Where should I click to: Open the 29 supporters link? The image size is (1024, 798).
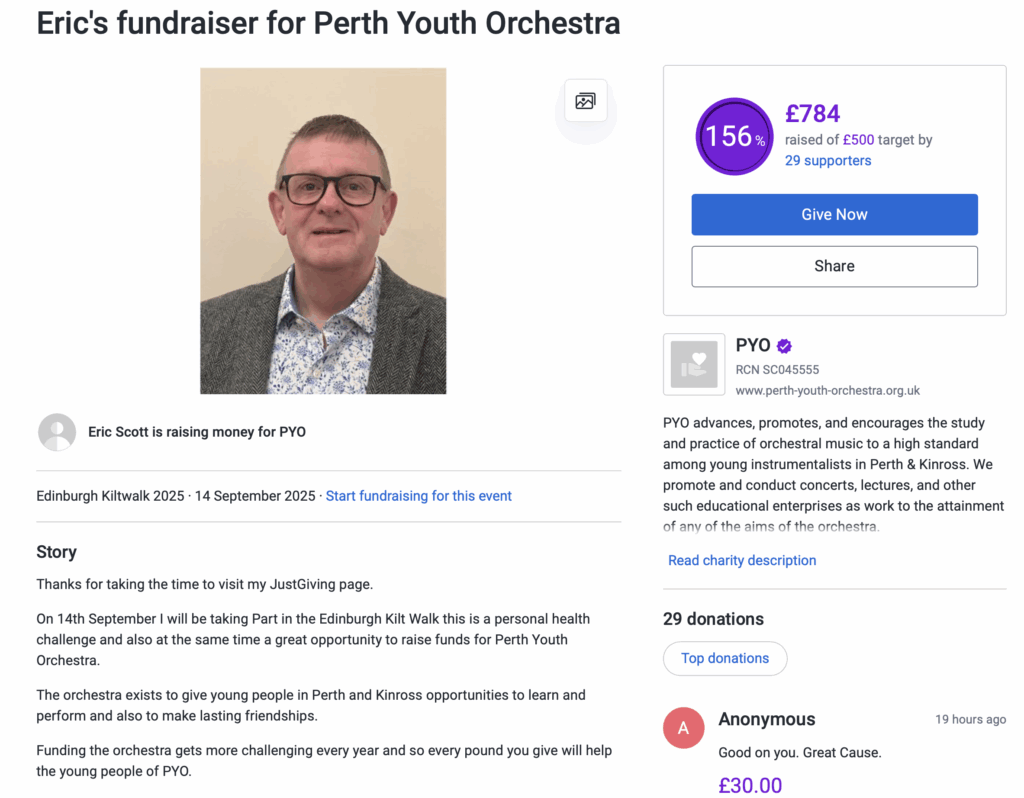click(x=827, y=161)
